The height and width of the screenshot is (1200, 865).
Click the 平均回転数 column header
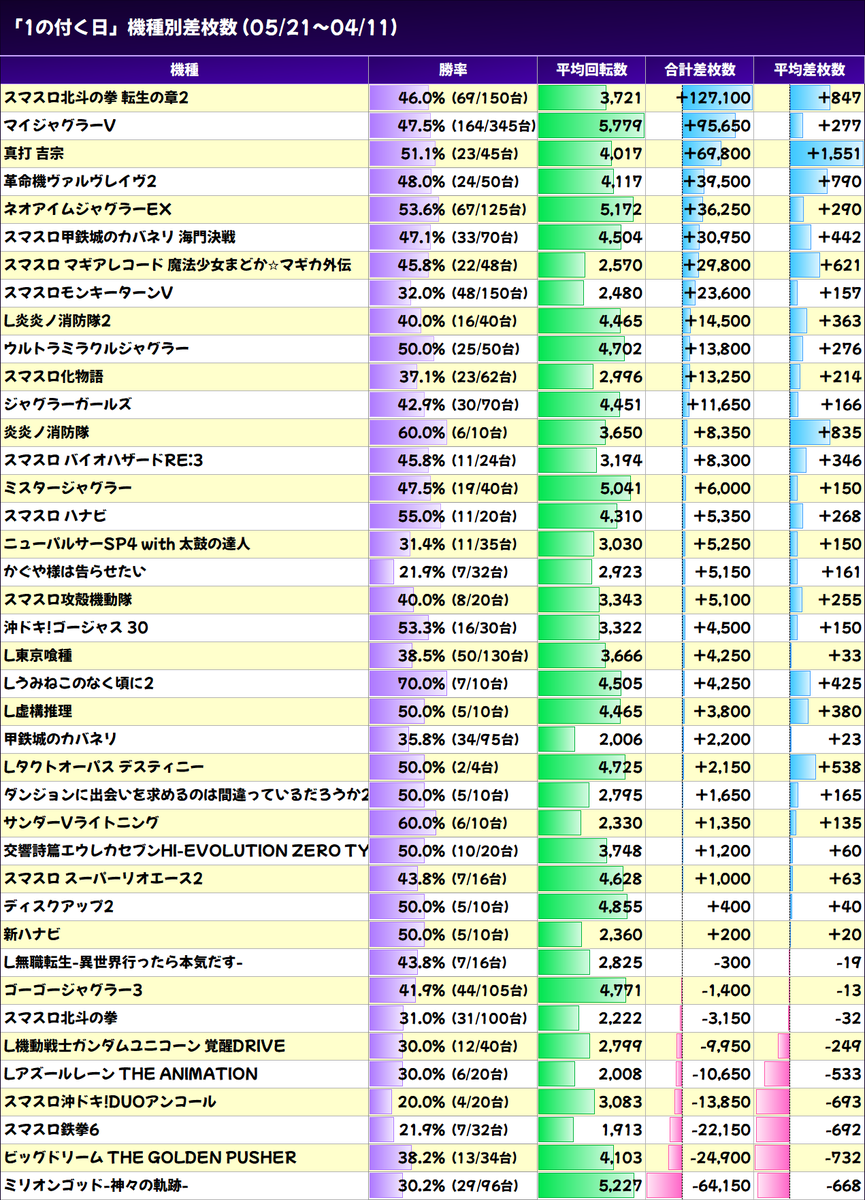(x=593, y=70)
